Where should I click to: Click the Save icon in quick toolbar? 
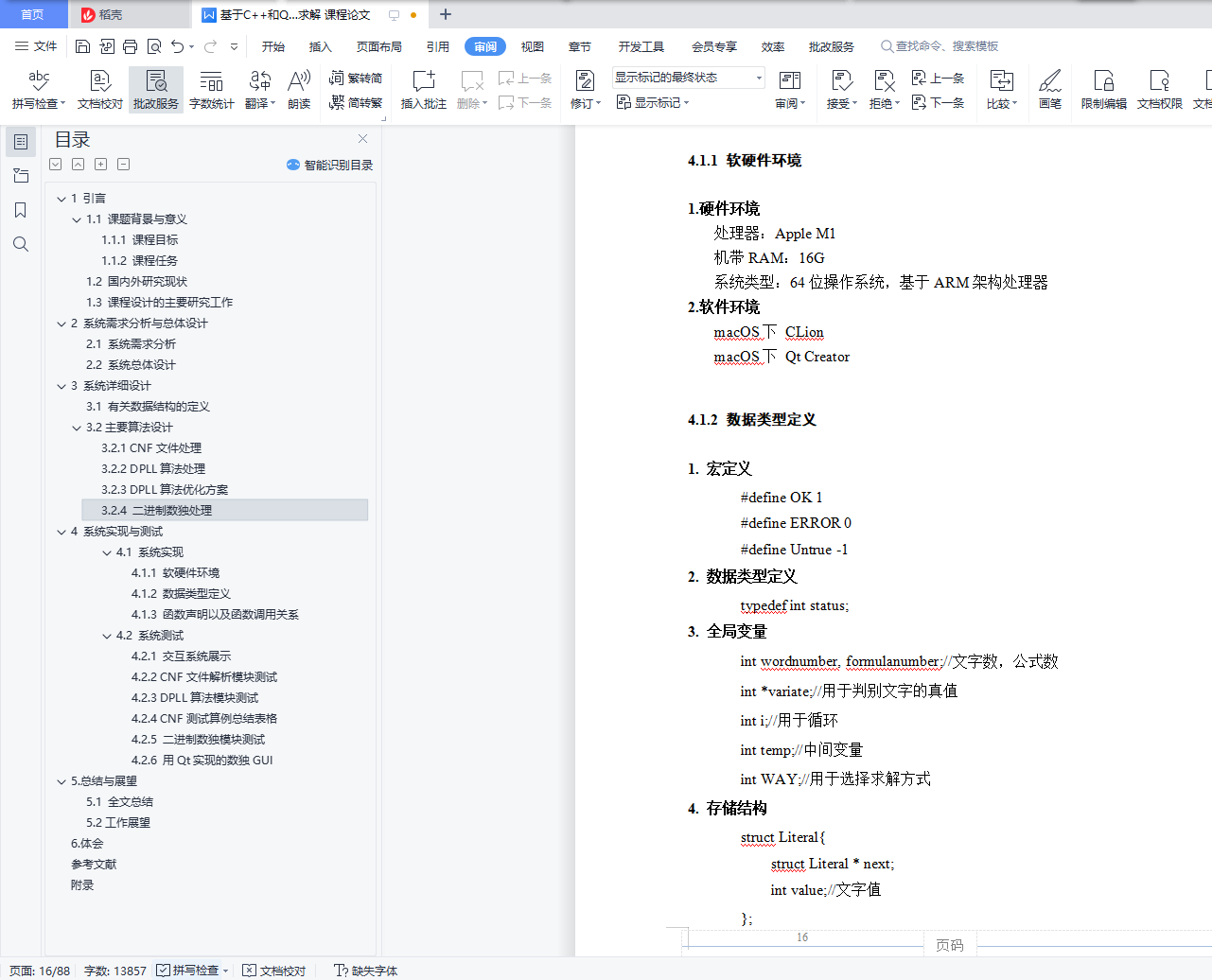coord(82,46)
